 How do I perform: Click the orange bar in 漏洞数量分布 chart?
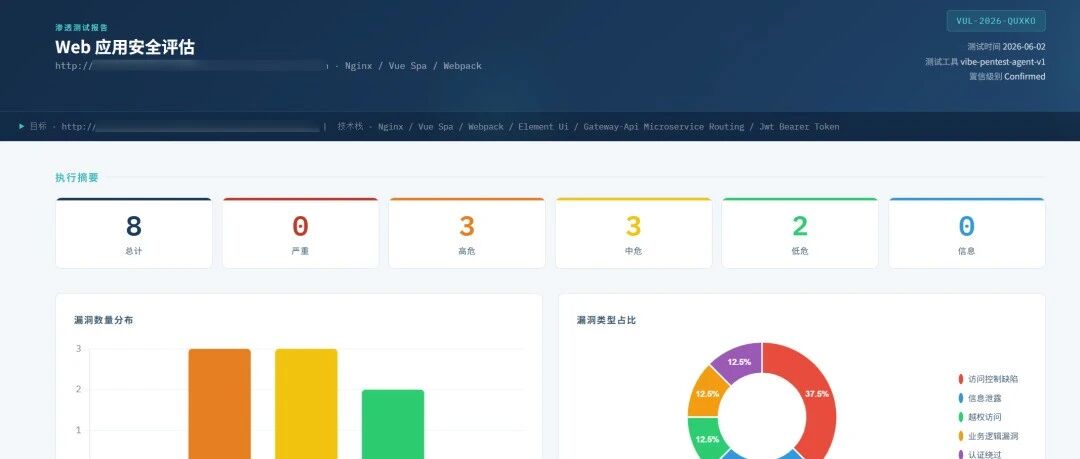coord(220,404)
